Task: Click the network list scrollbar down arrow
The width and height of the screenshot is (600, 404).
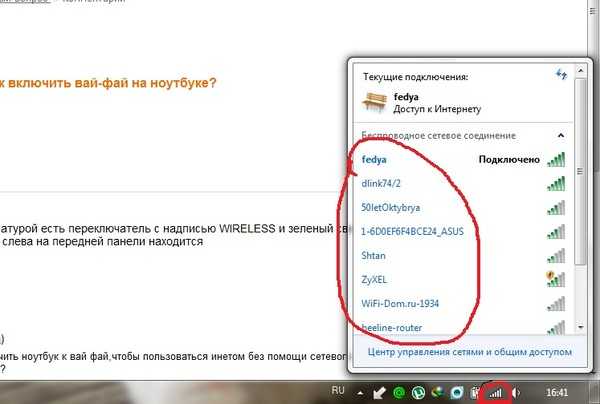Action: click(x=581, y=327)
